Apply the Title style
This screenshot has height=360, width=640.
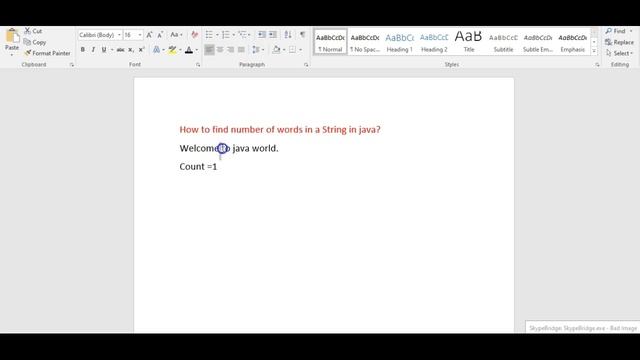469,42
